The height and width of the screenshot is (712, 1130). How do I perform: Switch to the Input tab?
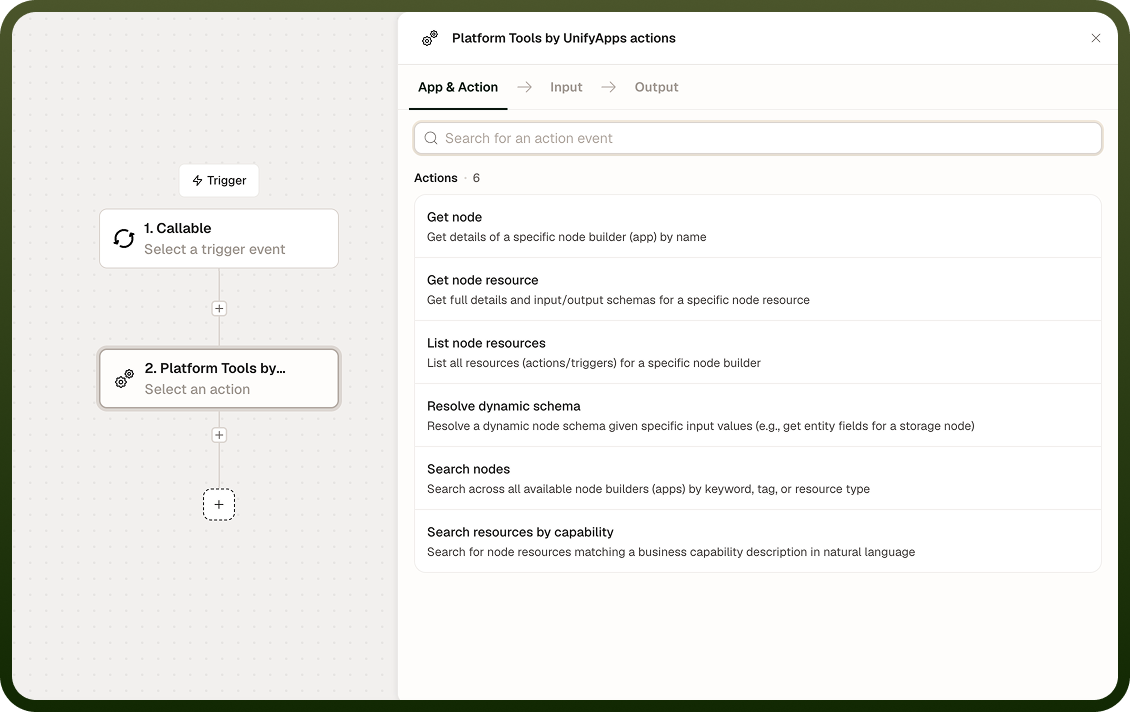(x=566, y=87)
